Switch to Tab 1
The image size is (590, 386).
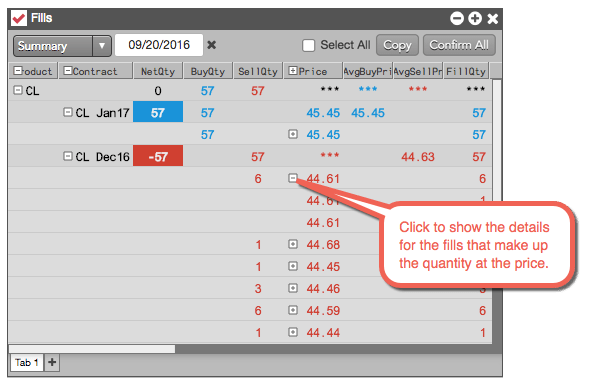pos(26,363)
